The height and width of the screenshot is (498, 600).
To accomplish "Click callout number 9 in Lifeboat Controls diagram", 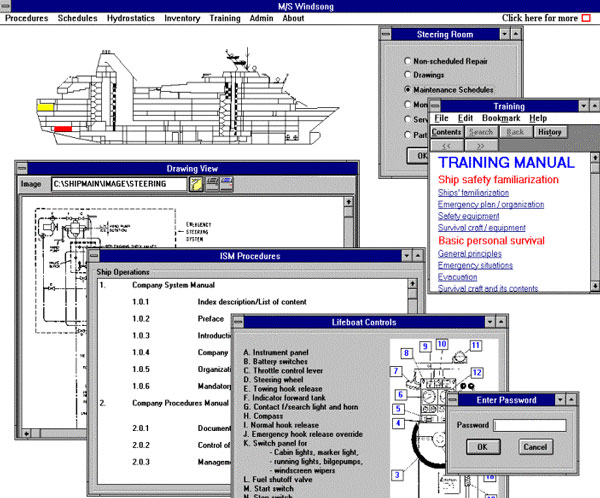I will coord(425,346).
